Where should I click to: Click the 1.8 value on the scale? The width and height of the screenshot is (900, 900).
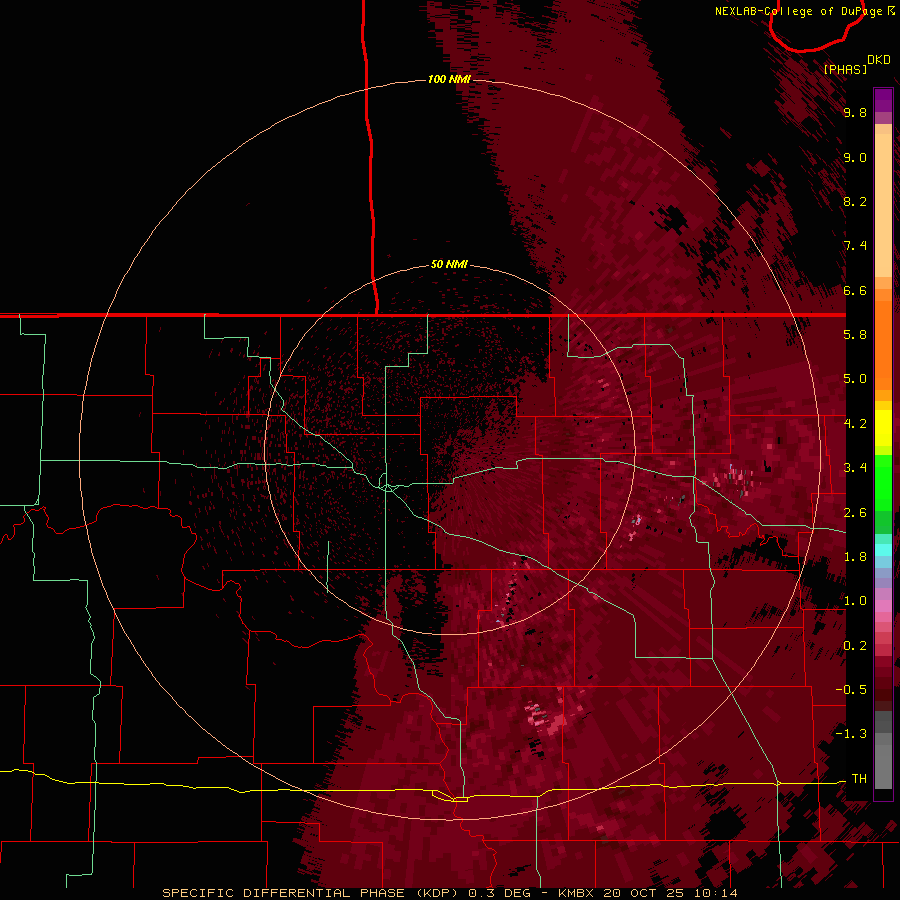tap(855, 557)
